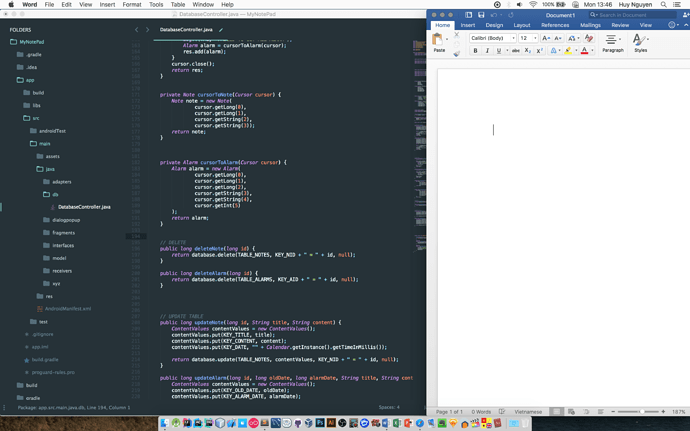Click the code minimap in the editor
690x431 pixels.
click(420, 145)
